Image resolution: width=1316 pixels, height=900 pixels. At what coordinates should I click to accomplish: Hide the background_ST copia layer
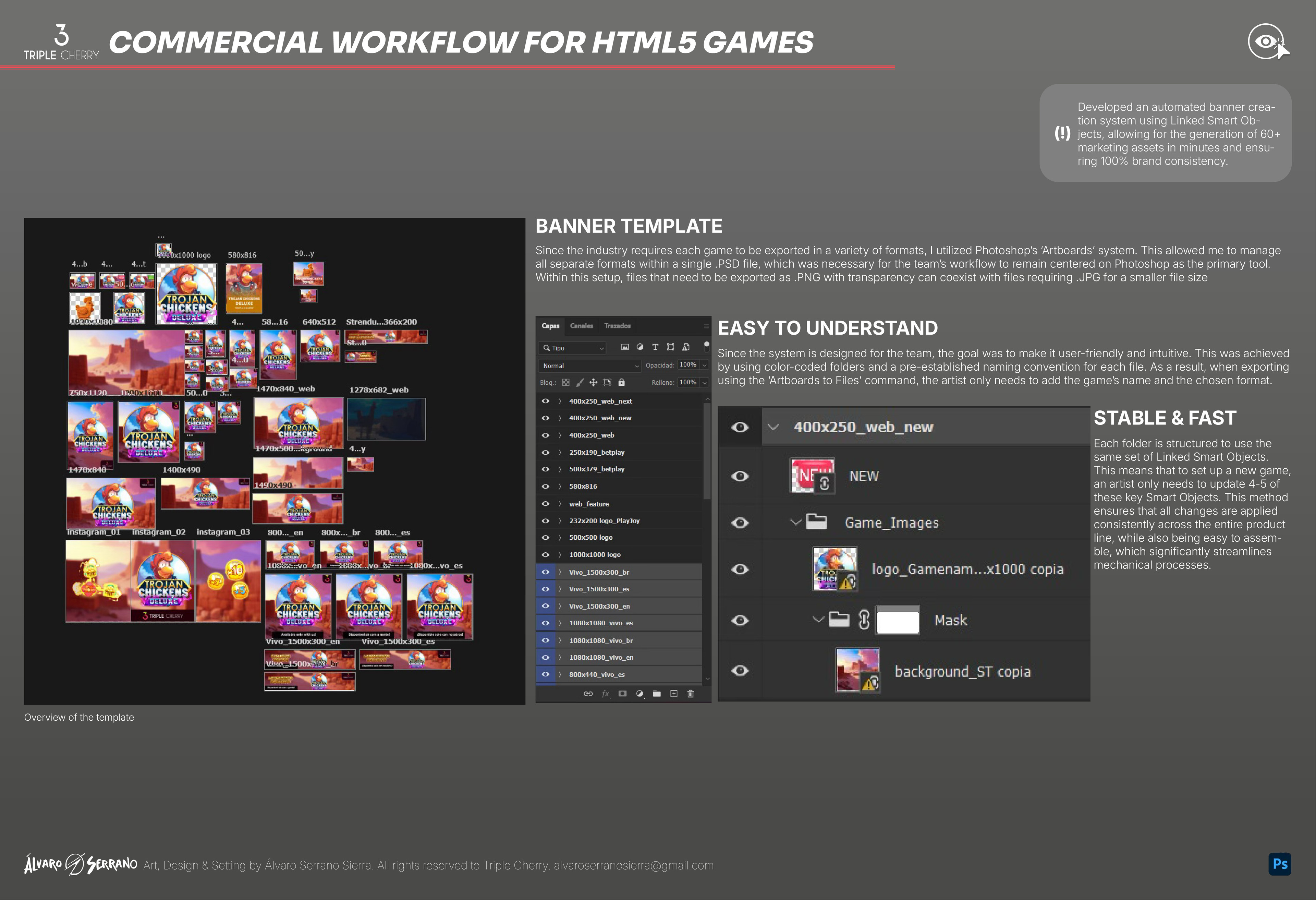pos(740,671)
